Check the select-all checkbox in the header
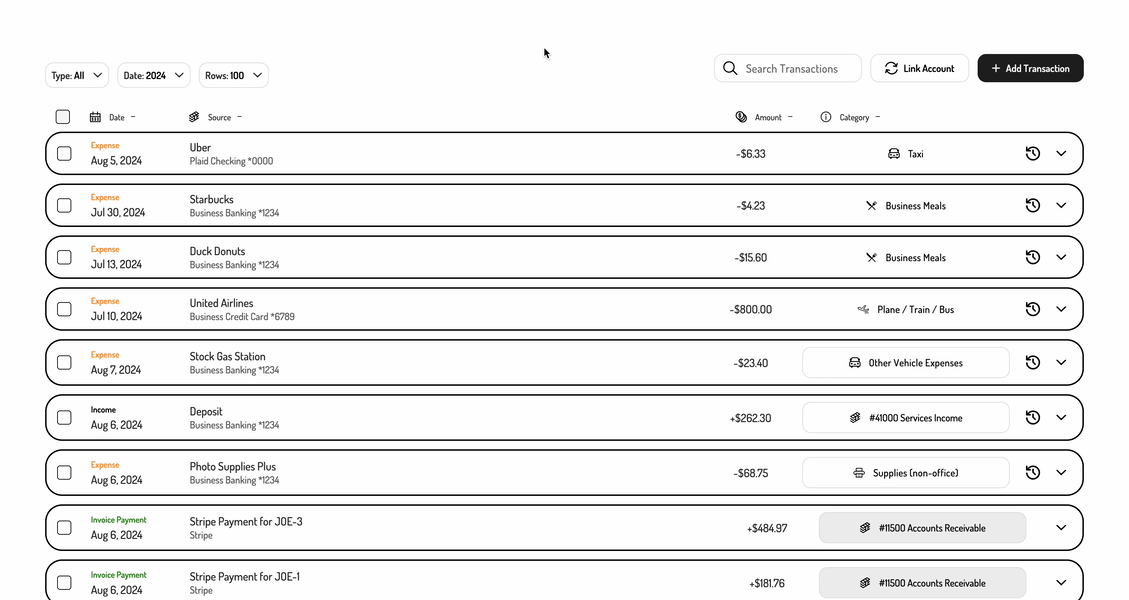The image size is (1129, 600). 62,116
